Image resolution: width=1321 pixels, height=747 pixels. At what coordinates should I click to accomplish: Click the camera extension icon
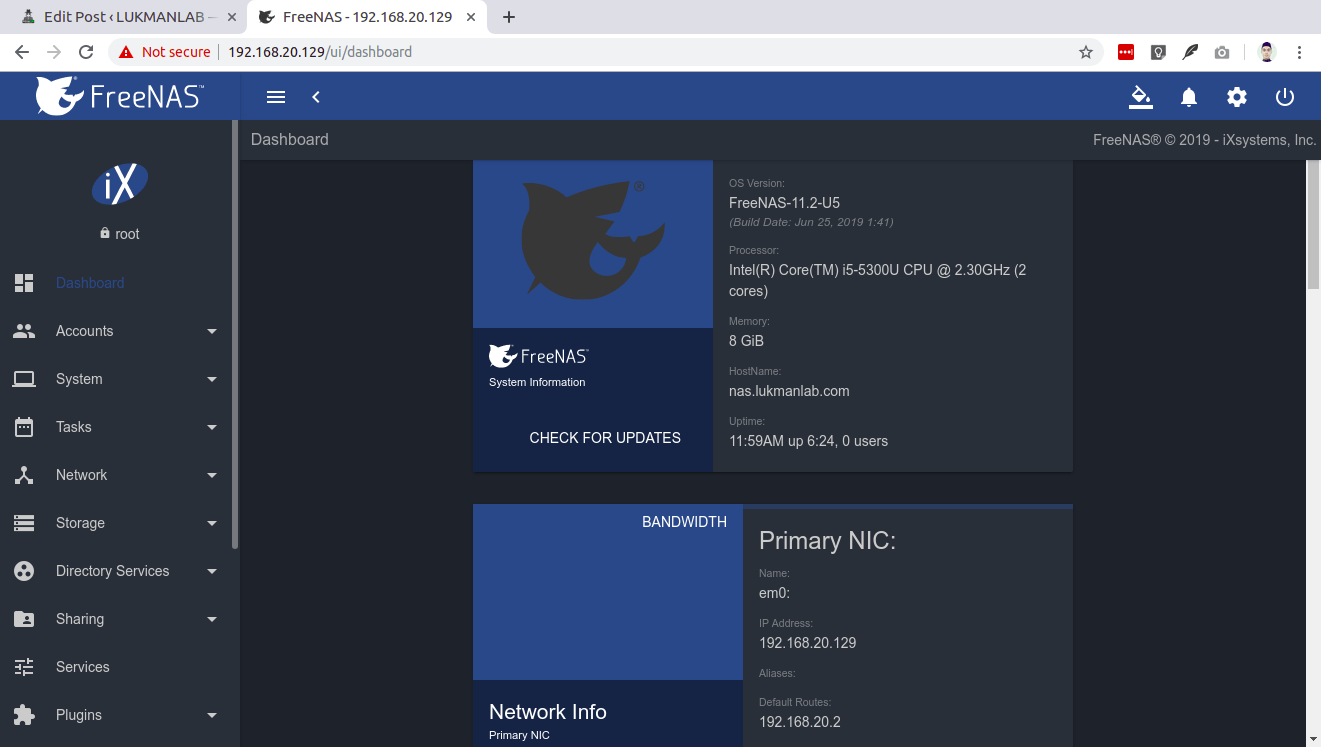(x=1222, y=52)
